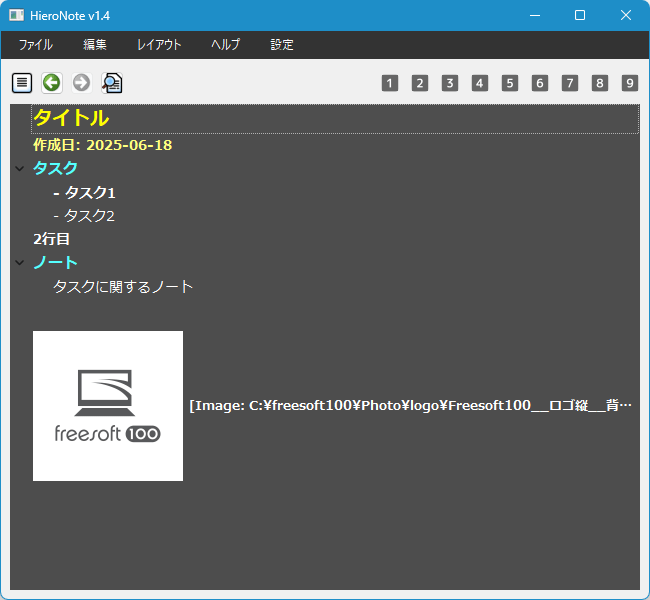Open the 設定 menu
This screenshot has width=650, height=600.
point(282,44)
